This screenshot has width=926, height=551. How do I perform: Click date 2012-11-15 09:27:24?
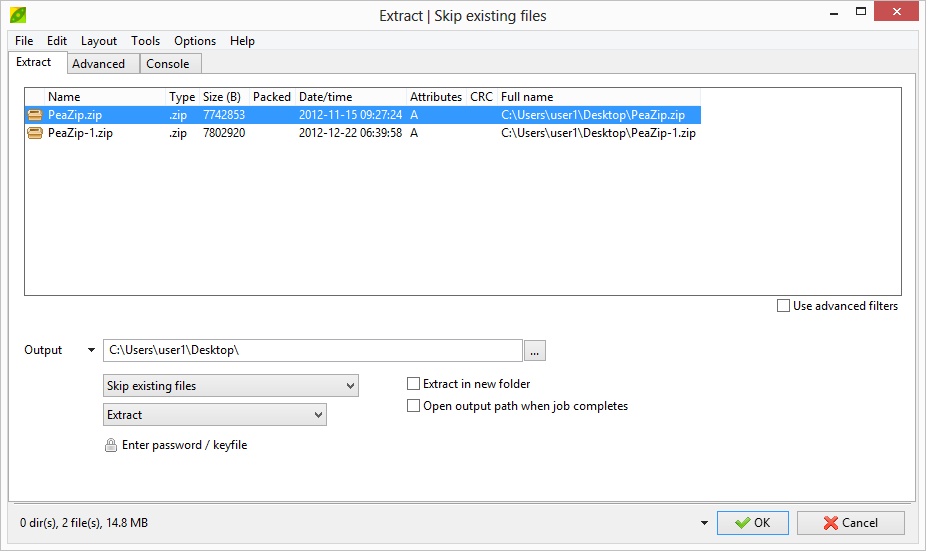tap(350, 115)
